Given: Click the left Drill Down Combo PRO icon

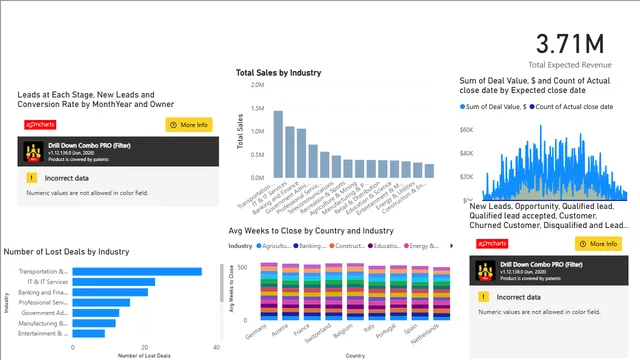Looking at the screenshot, I should 33,152.
